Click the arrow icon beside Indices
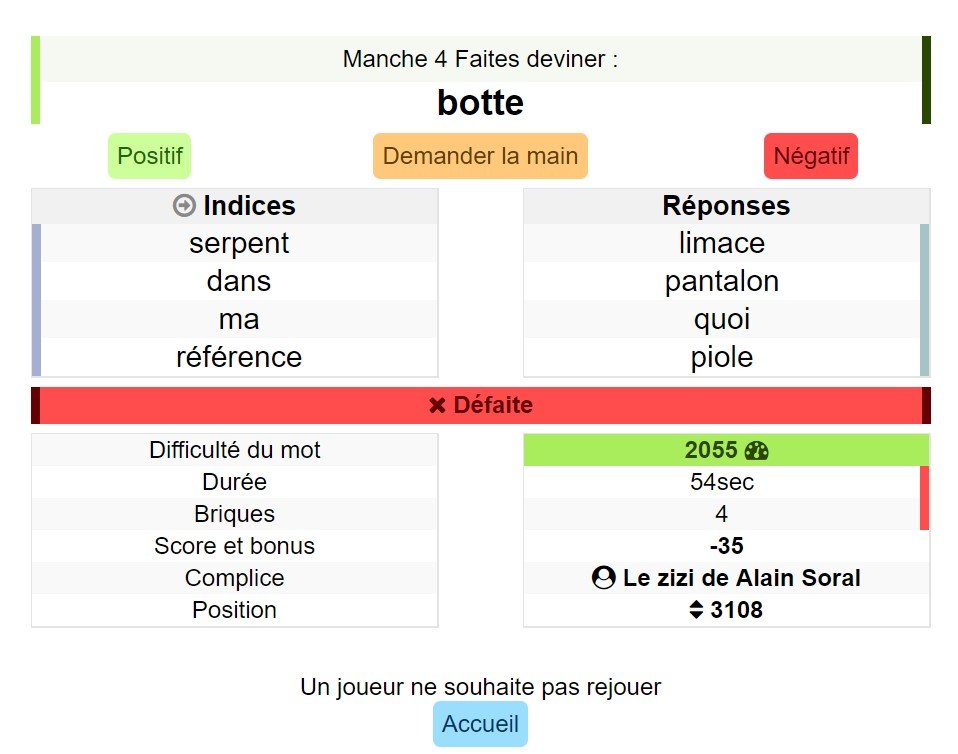 point(184,206)
